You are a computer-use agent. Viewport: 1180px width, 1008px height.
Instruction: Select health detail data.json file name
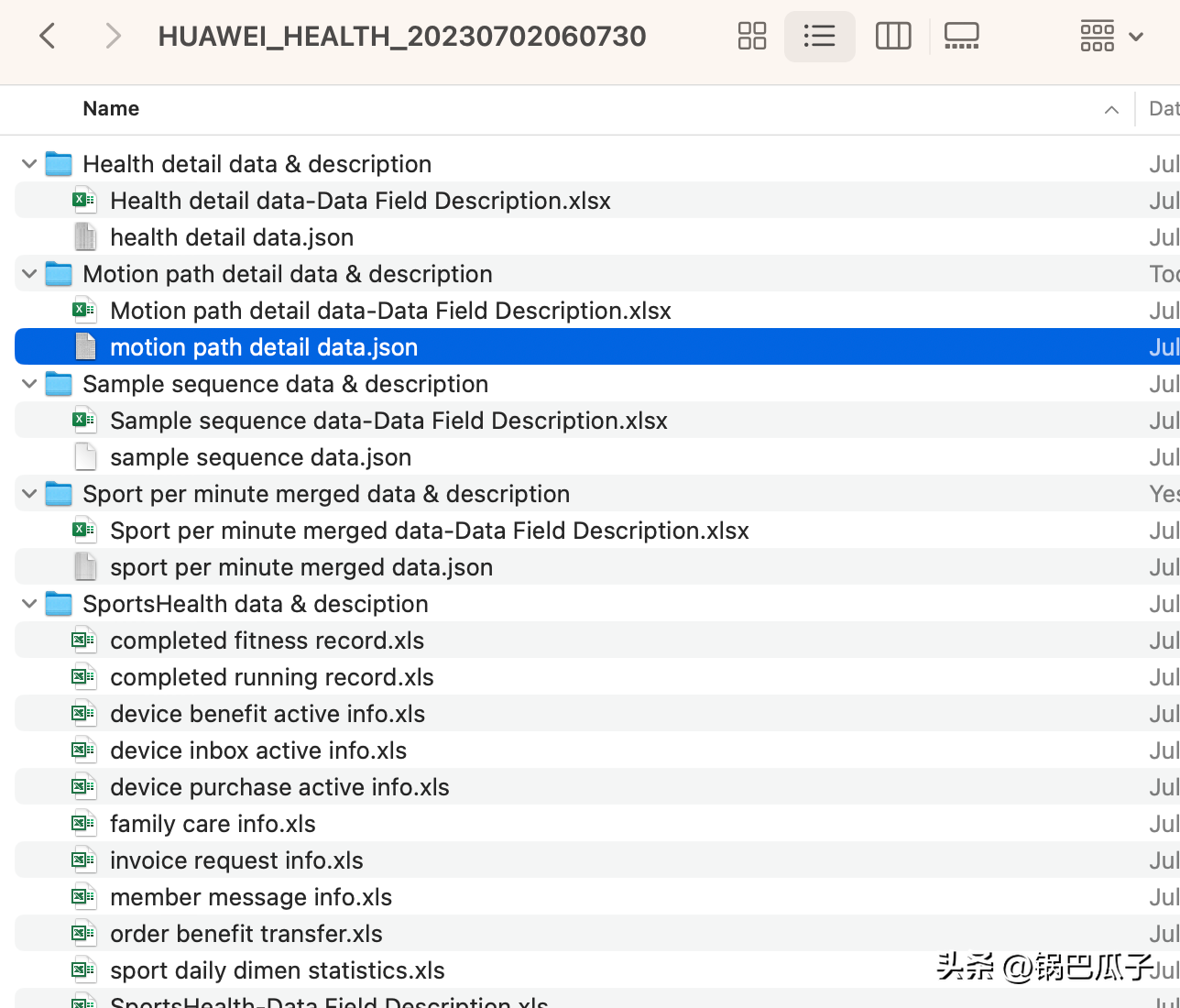point(232,237)
